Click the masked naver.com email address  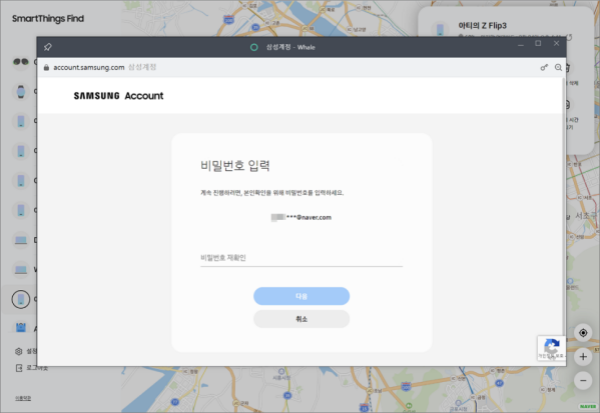[301, 217]
